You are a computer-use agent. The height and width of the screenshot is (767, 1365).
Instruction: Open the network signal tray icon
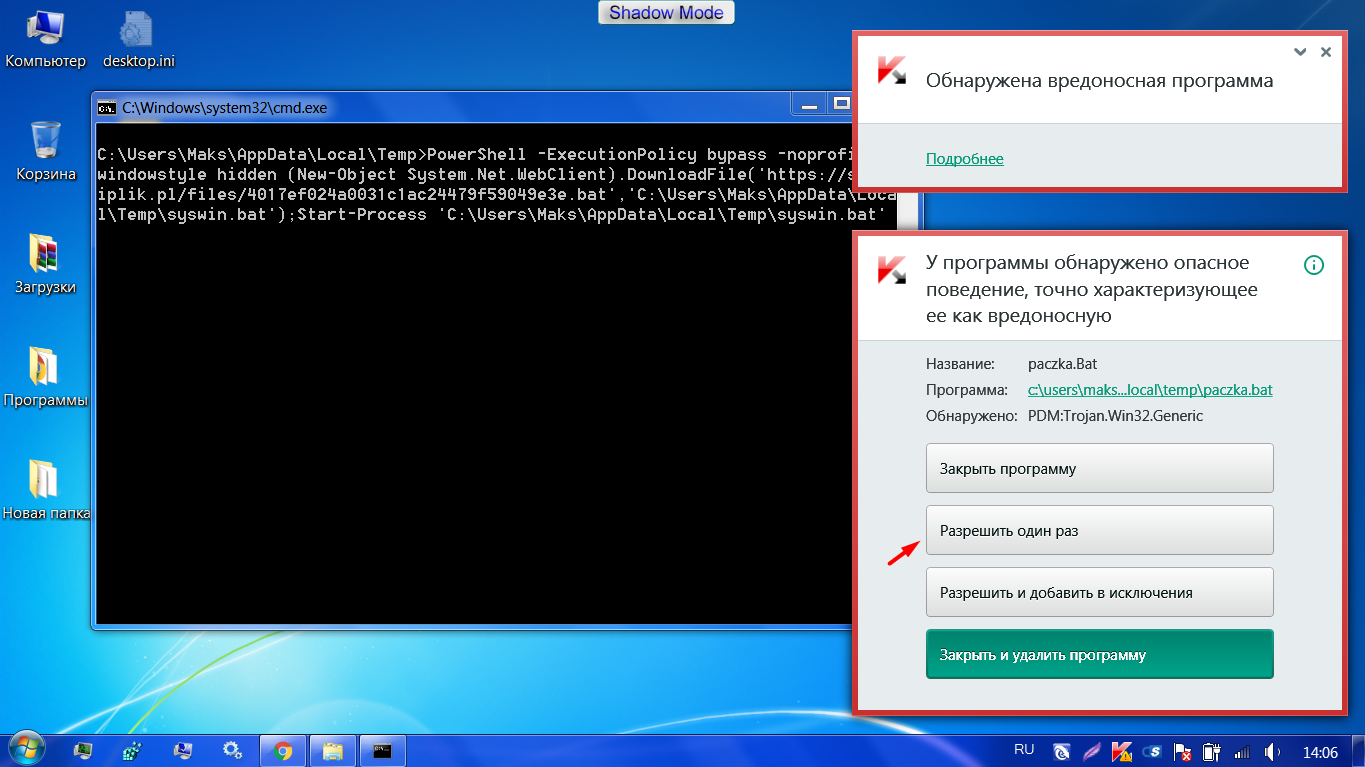click(x=1242, y=751)
